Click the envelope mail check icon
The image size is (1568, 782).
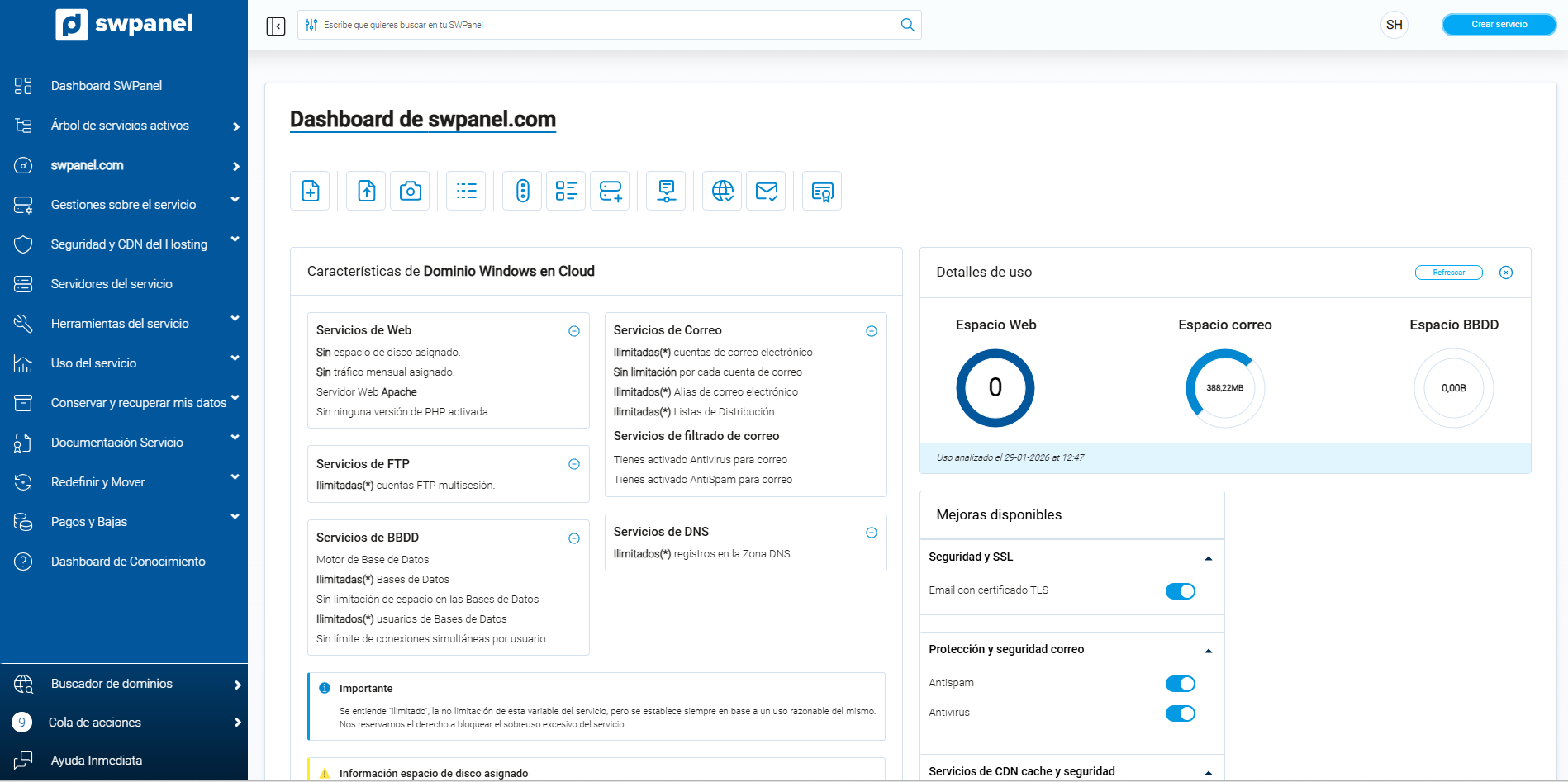pyautogui.click(x=767, y=192)
